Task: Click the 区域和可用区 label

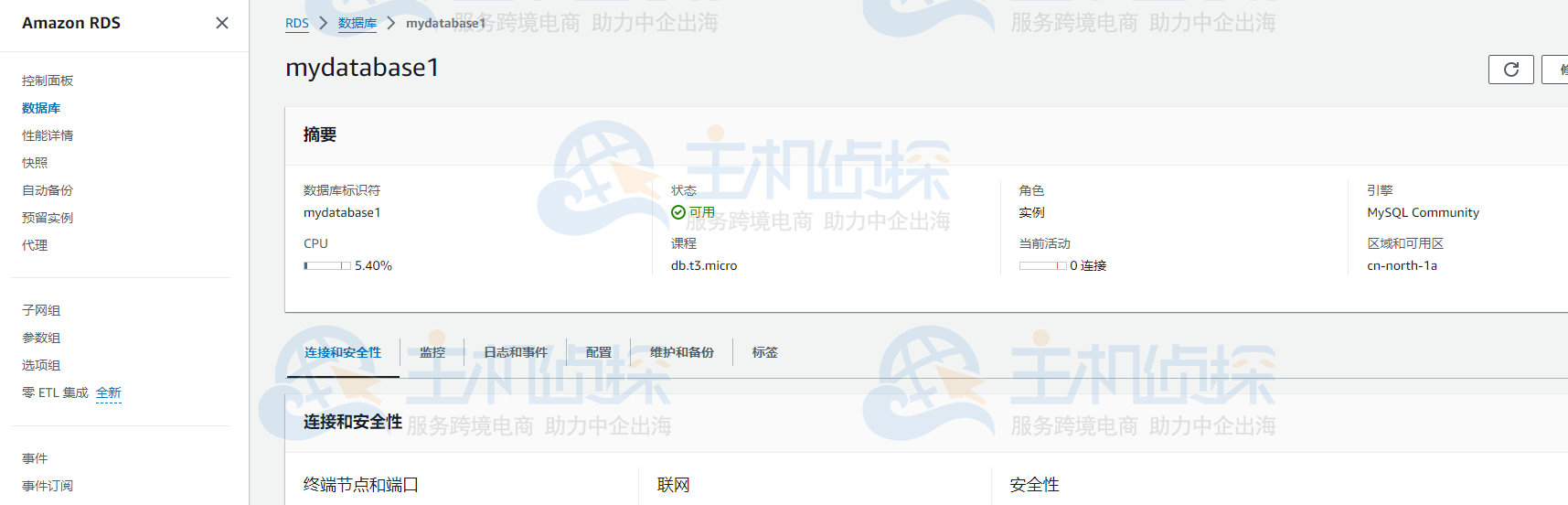Action: pyautogui.click(x=1405, y=243)
